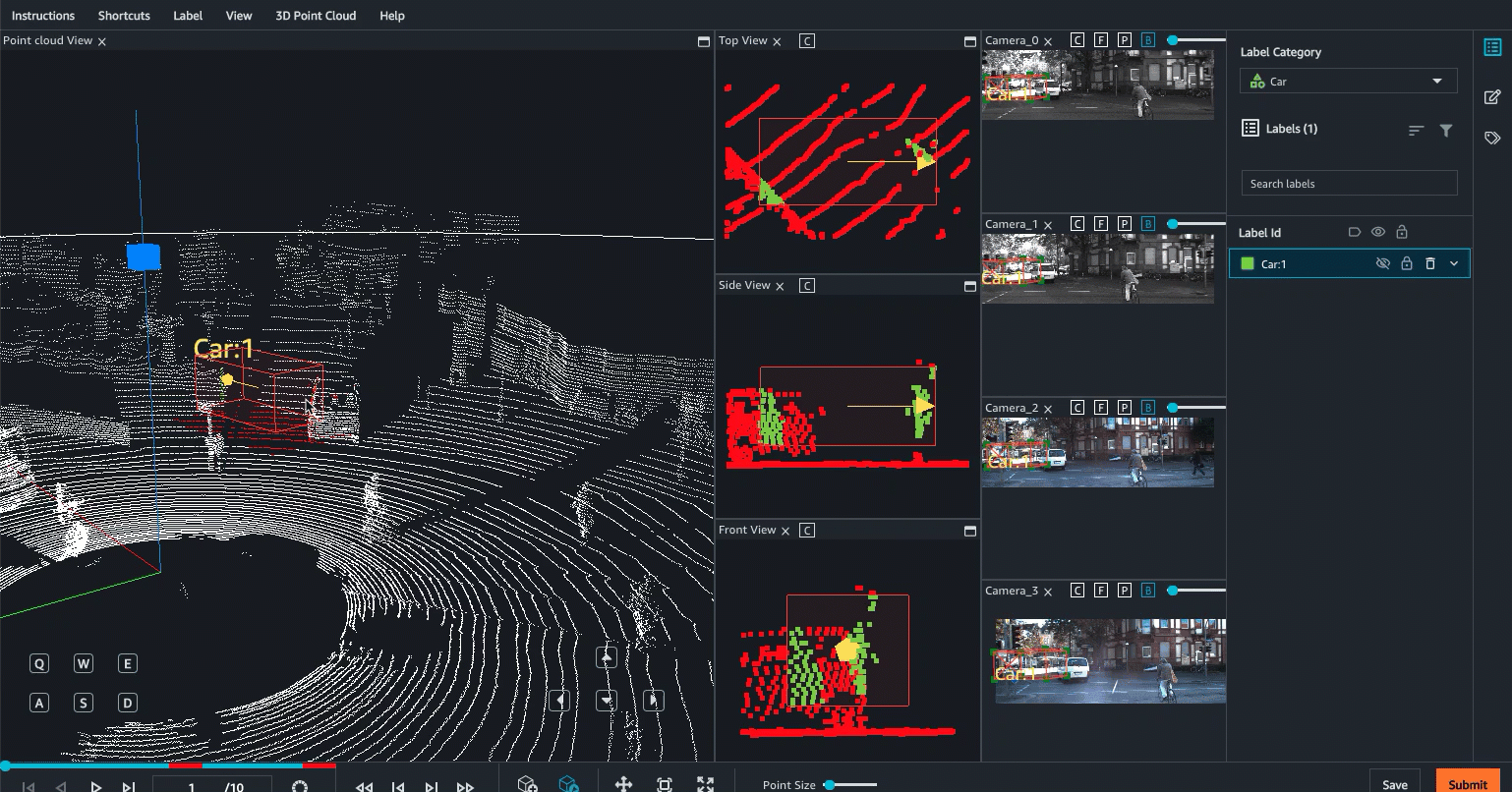Play the frame sequence
The image size is (1512, 792).
tap(95, 786)
